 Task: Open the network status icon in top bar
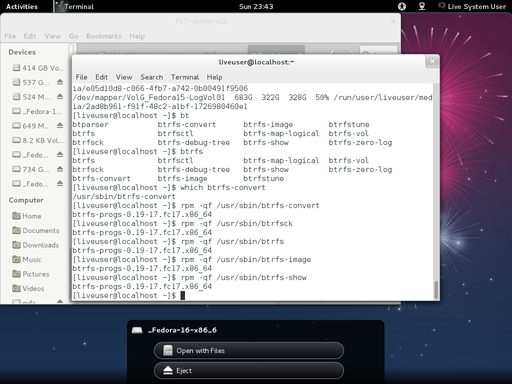pos(422,6)
